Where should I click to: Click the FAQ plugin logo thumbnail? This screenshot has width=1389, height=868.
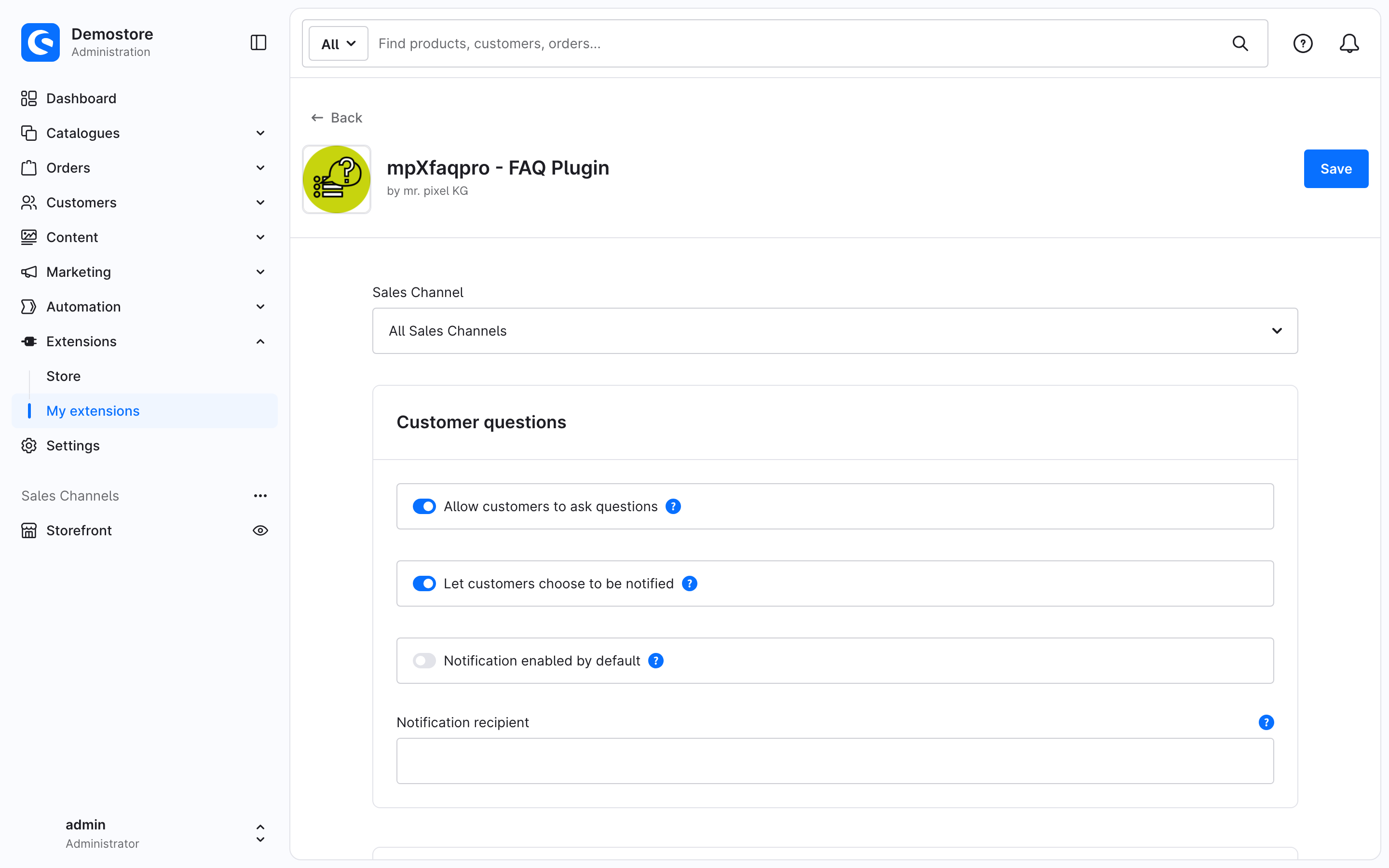(336, 179)
